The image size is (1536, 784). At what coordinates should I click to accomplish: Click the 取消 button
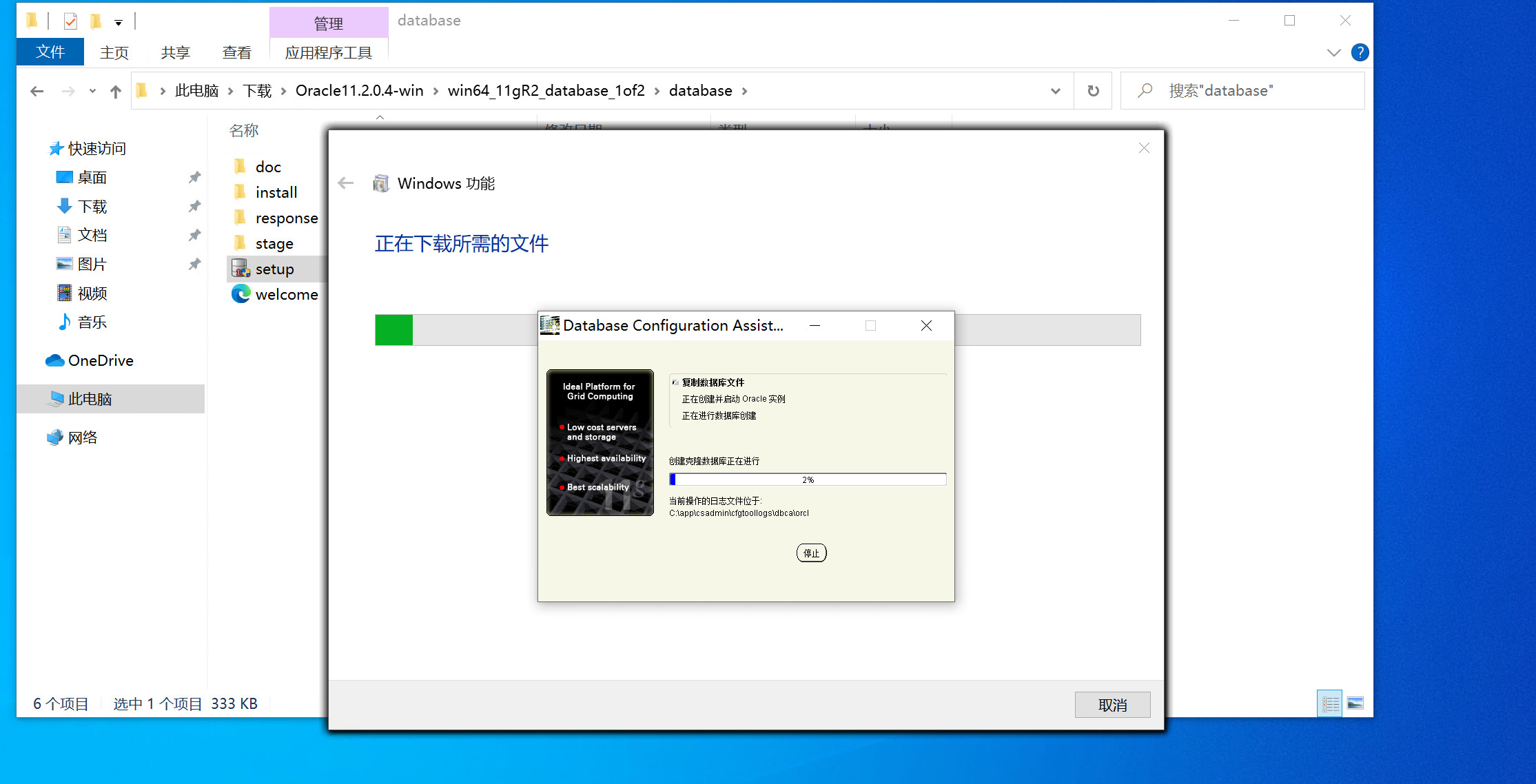[x=1112, y=705]
